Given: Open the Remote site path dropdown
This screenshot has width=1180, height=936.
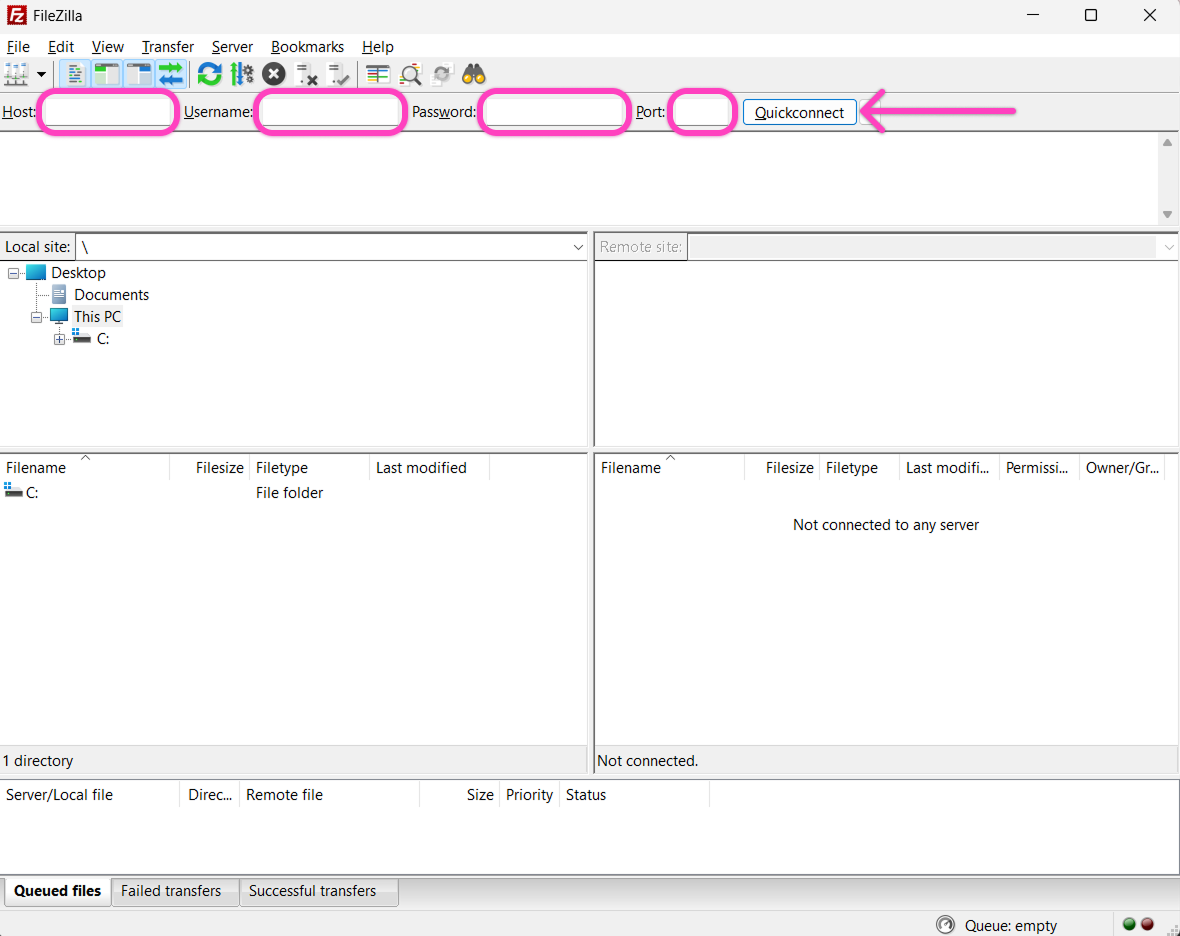Looking at the screenshot, I should (x=1169, y=247).
